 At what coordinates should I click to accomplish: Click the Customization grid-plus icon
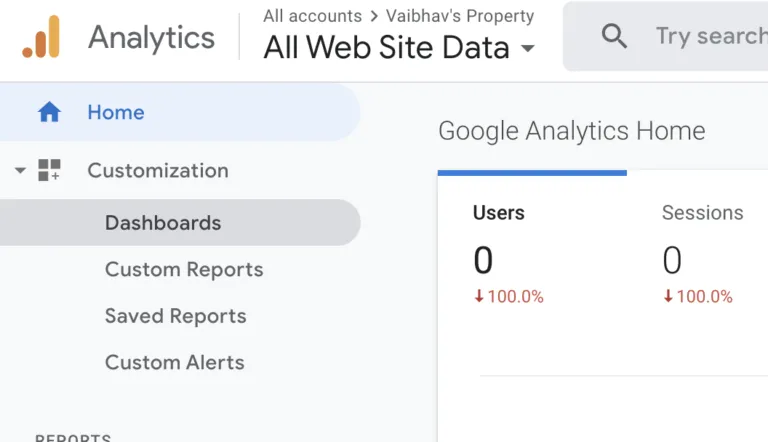(x=49, y=170)
